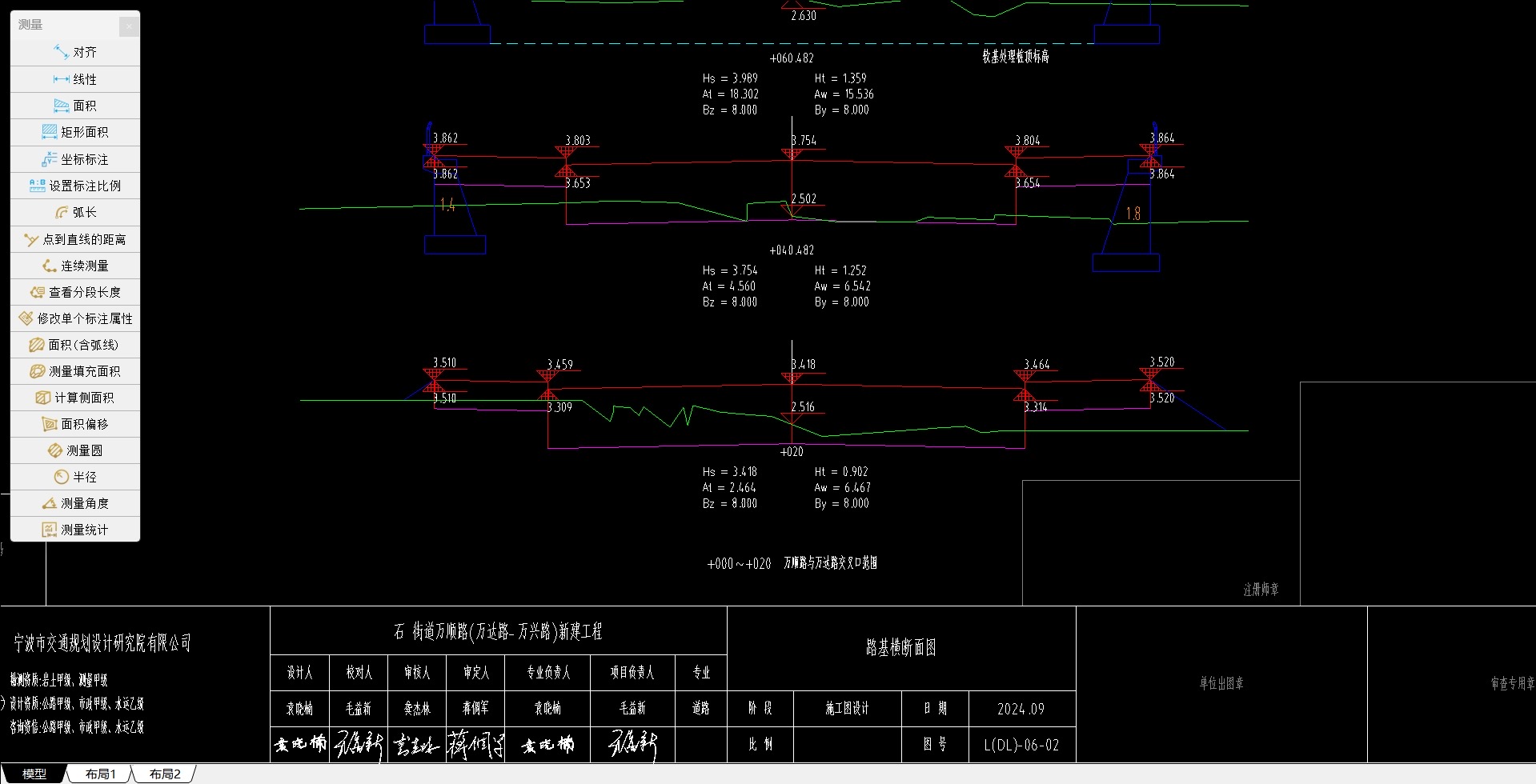
Task: Select 修改单个标注属性 edit annotation icon
Action: click(x=26, y=318)
